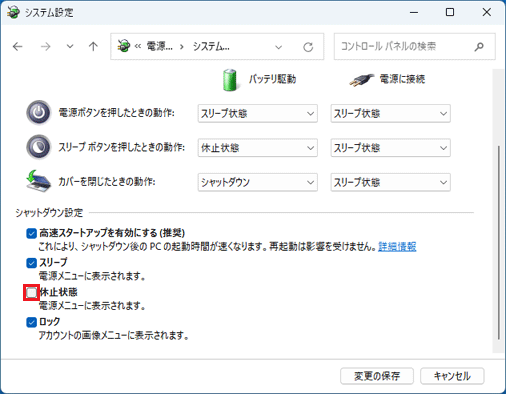Click the システム設定 title bar icon
The width and height of the screenshot is (506, 394).
(x=13, y=12)
